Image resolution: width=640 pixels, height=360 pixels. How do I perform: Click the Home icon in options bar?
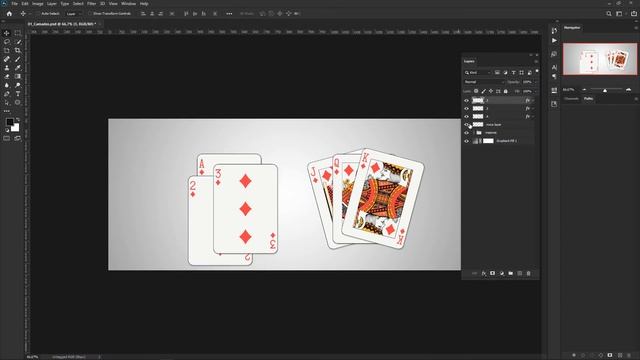coord(9,13)
